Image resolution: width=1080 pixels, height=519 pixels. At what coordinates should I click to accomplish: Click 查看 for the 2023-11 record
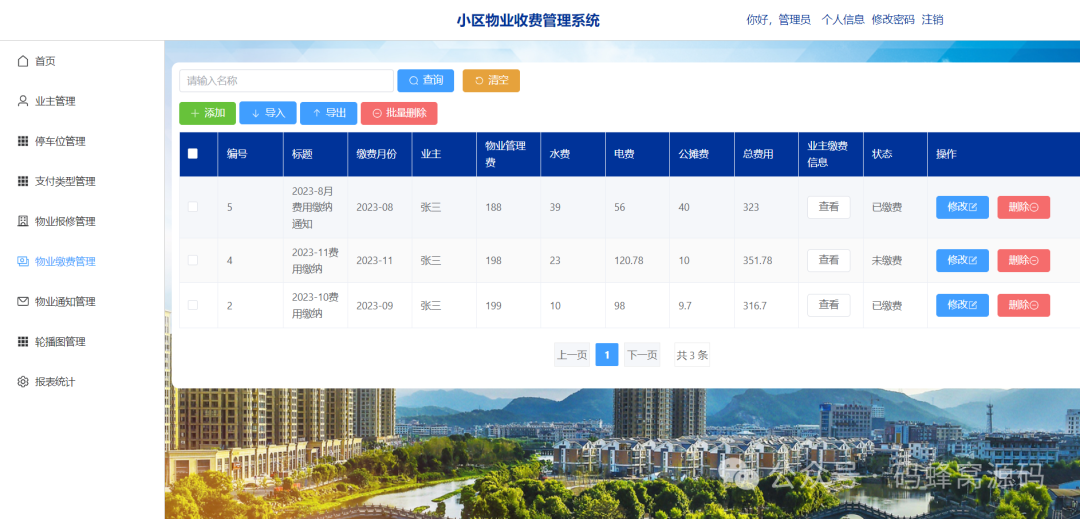(829, 260)
